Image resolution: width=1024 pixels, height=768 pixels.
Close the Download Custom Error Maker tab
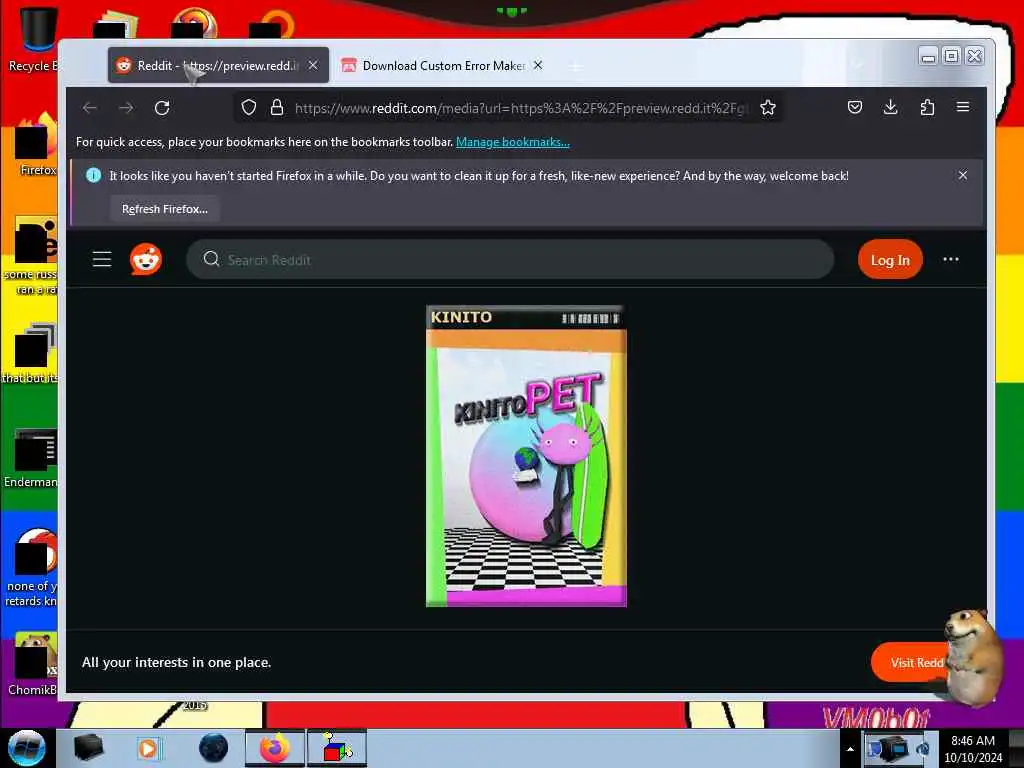pos(537,65)
